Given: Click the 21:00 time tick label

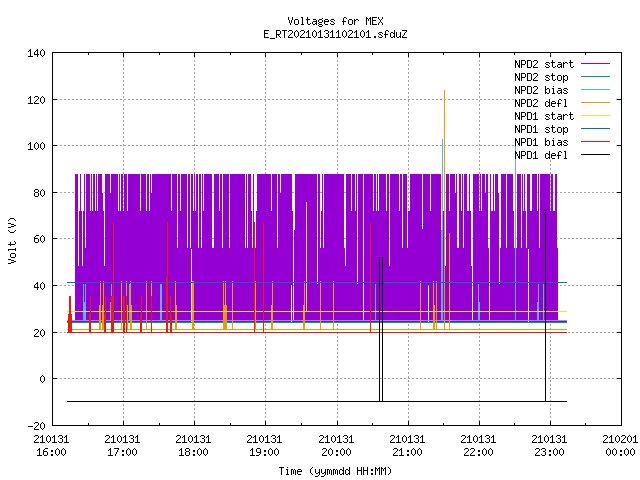Looking at the screenshot, I should pyautogui.click(x=407, y=452).
